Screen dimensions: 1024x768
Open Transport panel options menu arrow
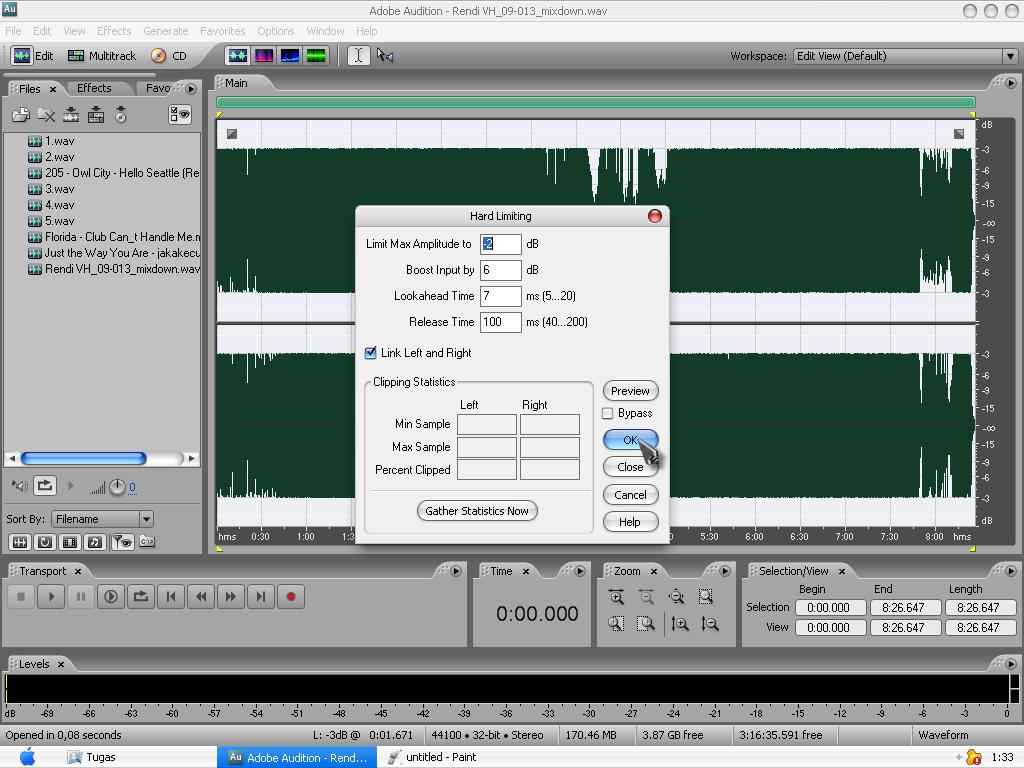coord(456,571)
